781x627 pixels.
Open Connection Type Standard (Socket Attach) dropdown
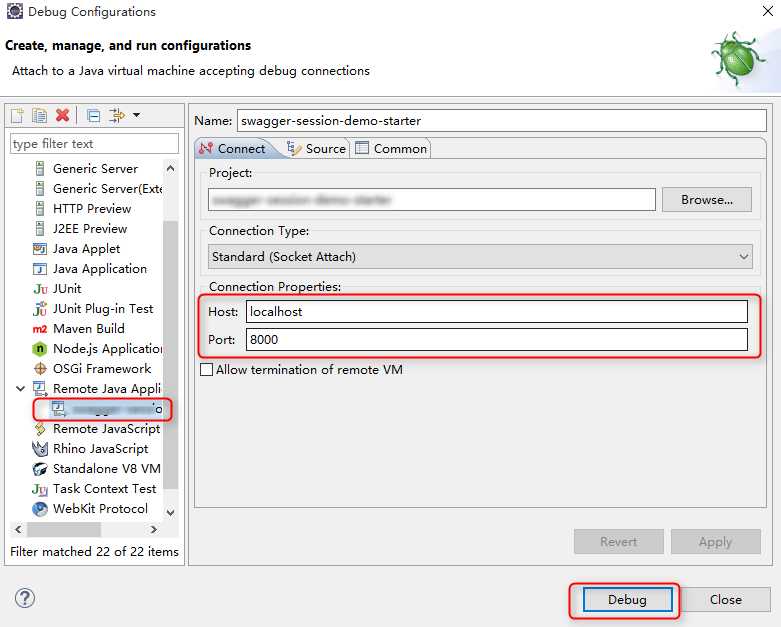[x=480, y=256]
